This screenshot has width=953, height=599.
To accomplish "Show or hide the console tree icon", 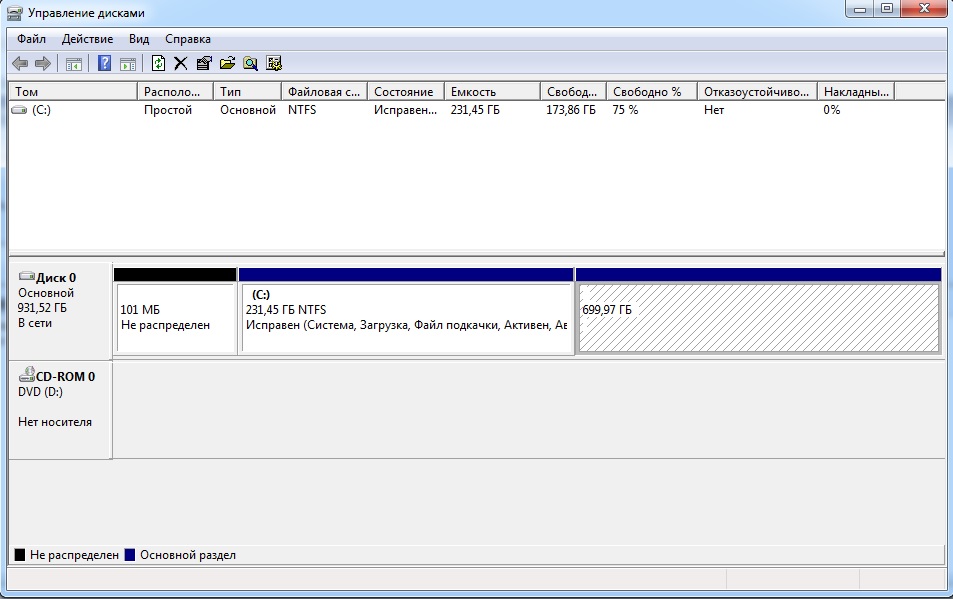I will tap(74, 64).
